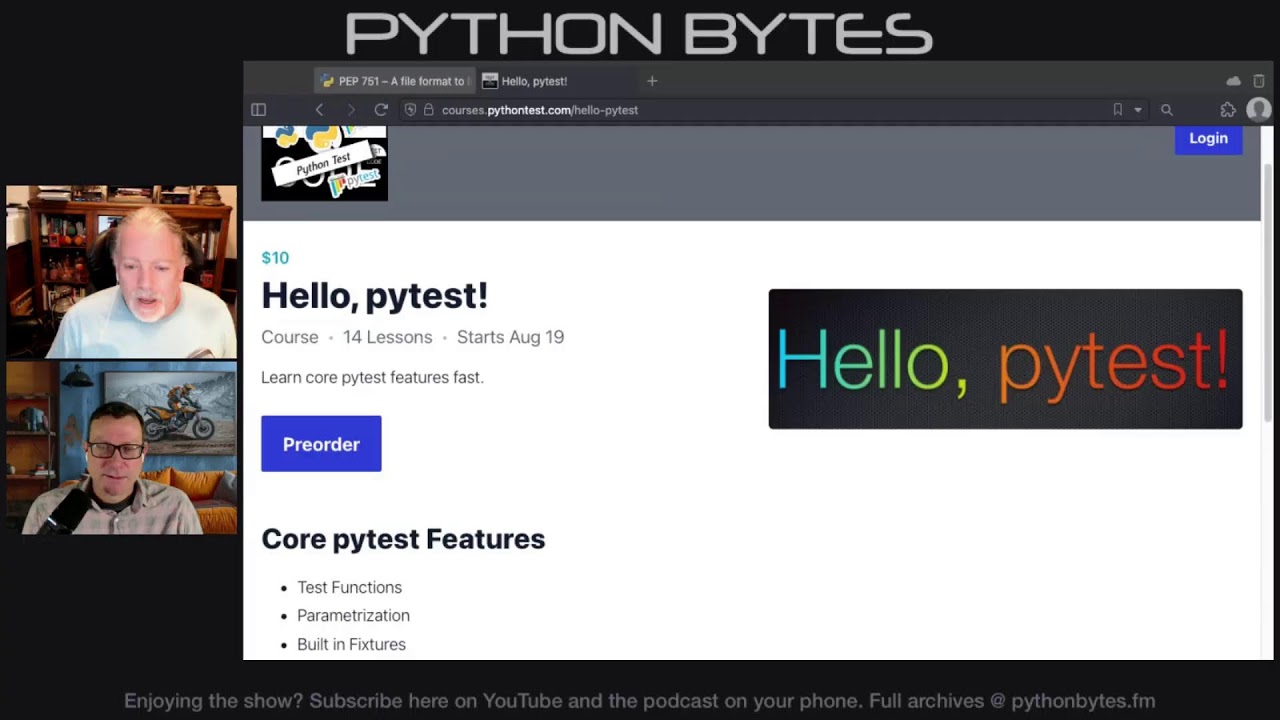
Task: Click the $10 price label
Action: (x=275, y=258)
